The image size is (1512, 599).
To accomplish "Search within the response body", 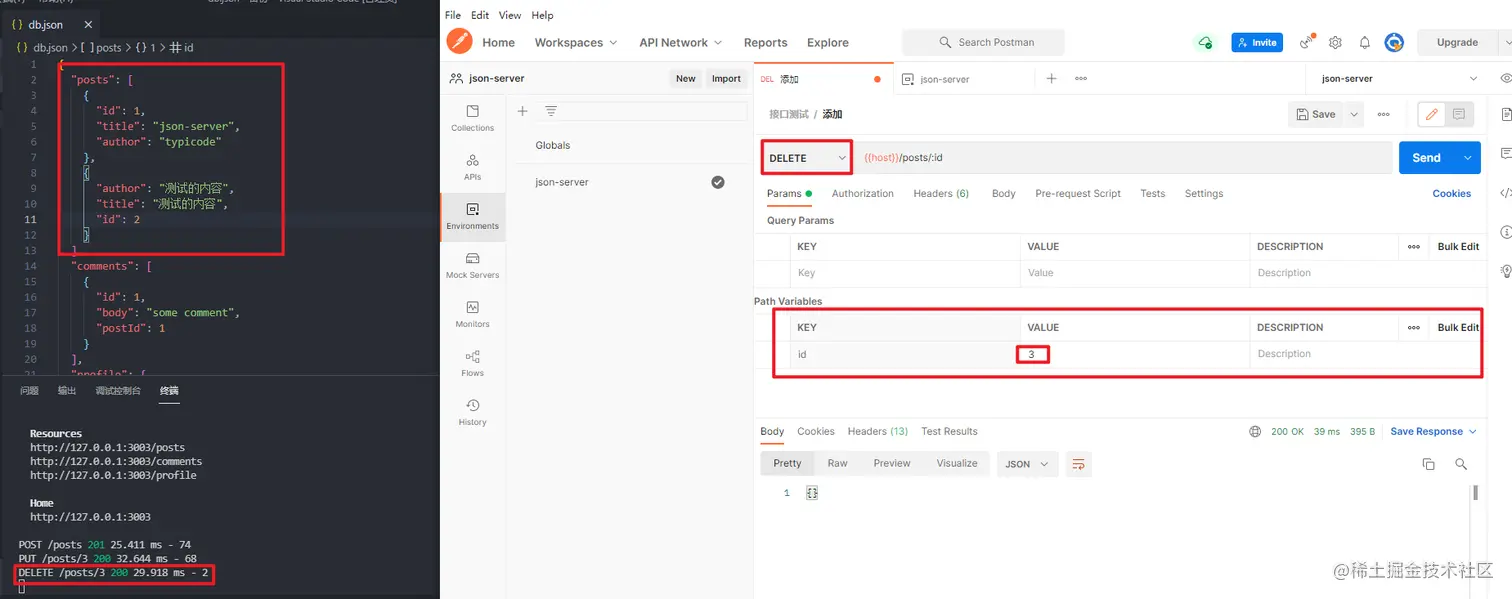I will (1461, 464).
